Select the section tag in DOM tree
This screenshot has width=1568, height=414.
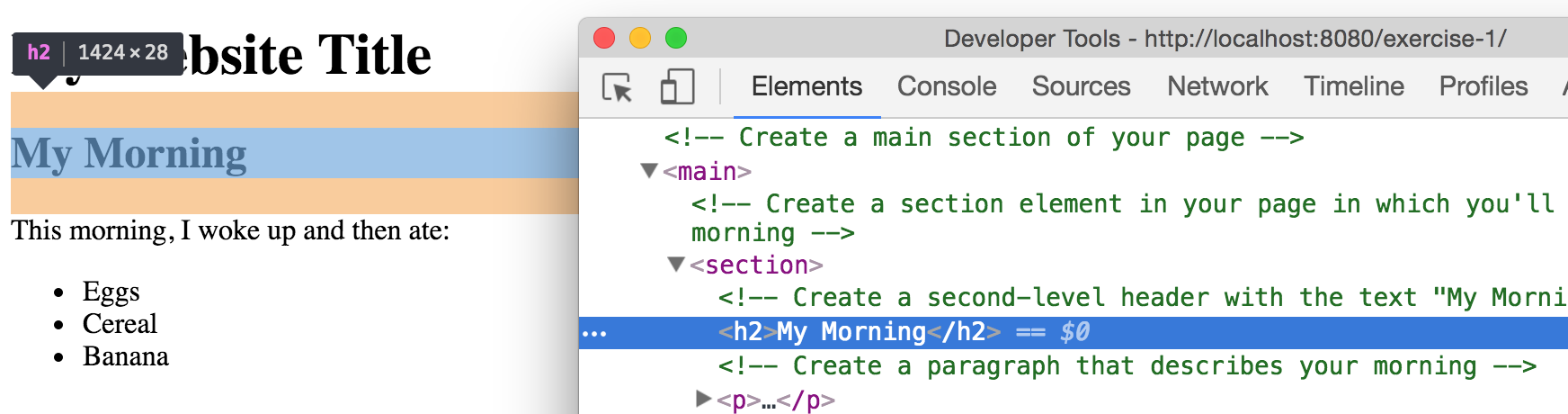[756, 265]
